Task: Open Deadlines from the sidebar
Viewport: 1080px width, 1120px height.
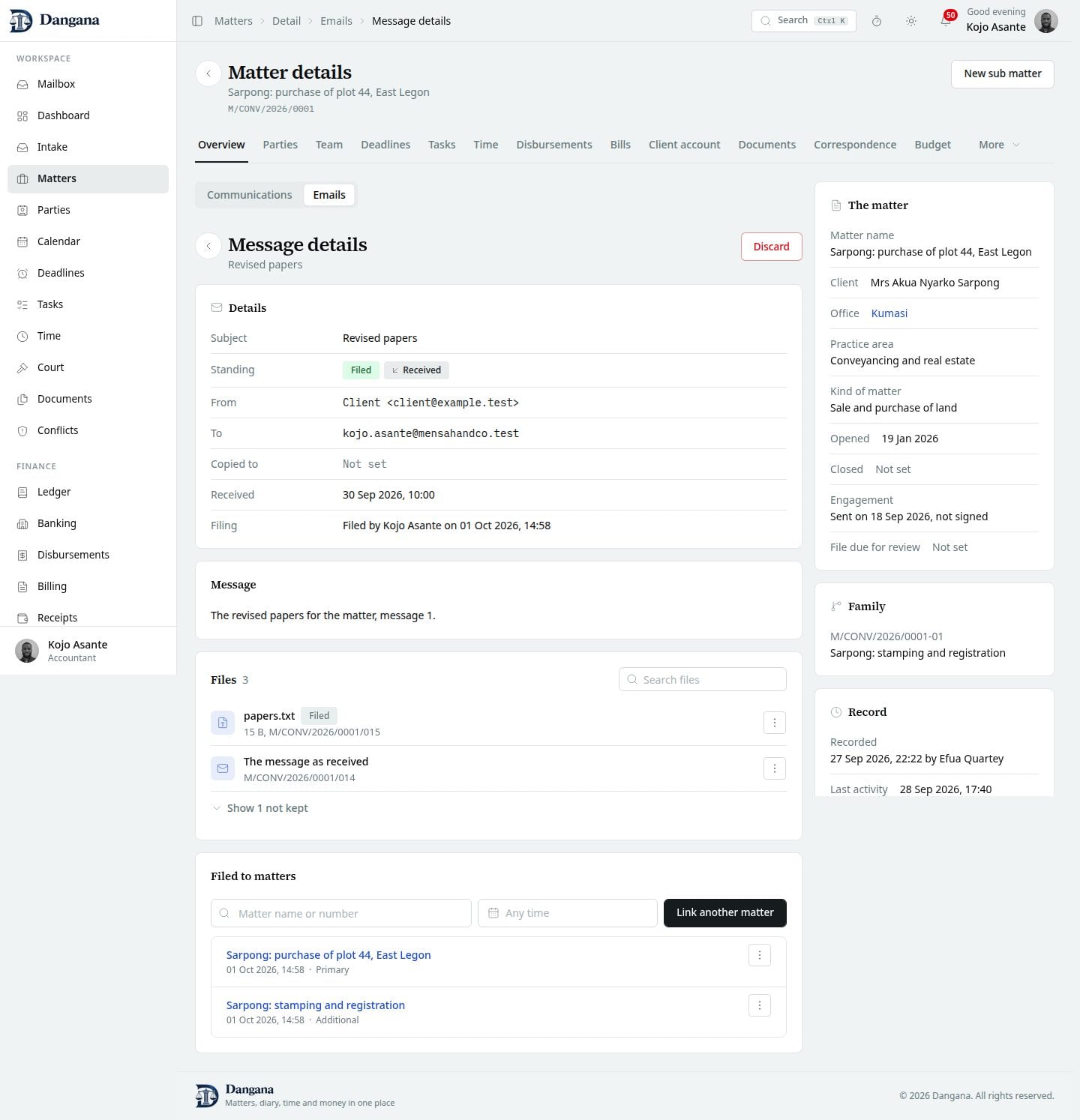Action: [x=88, y=273]
